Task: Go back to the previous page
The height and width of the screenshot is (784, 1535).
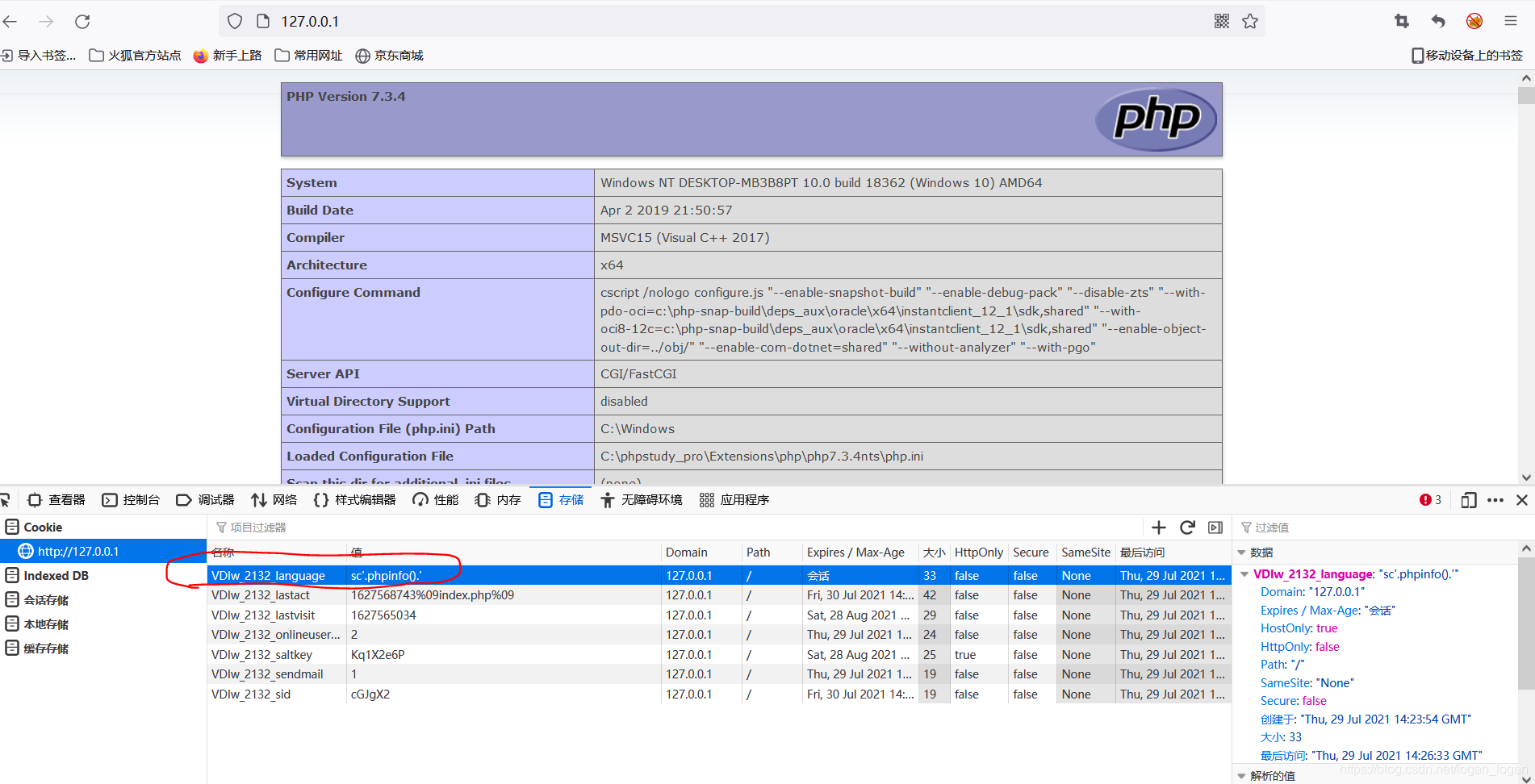Action: point(10,22)
